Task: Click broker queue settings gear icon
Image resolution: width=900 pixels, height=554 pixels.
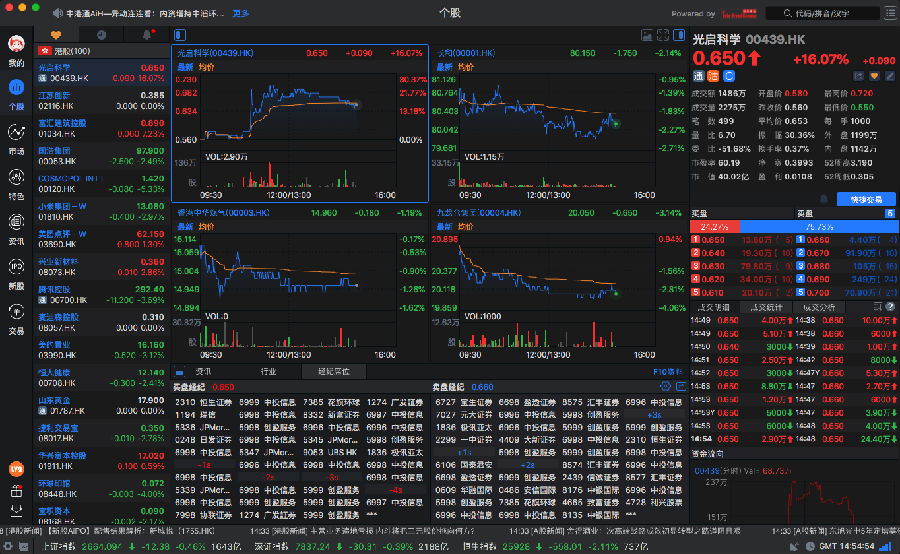Action: tap(665, 386)
